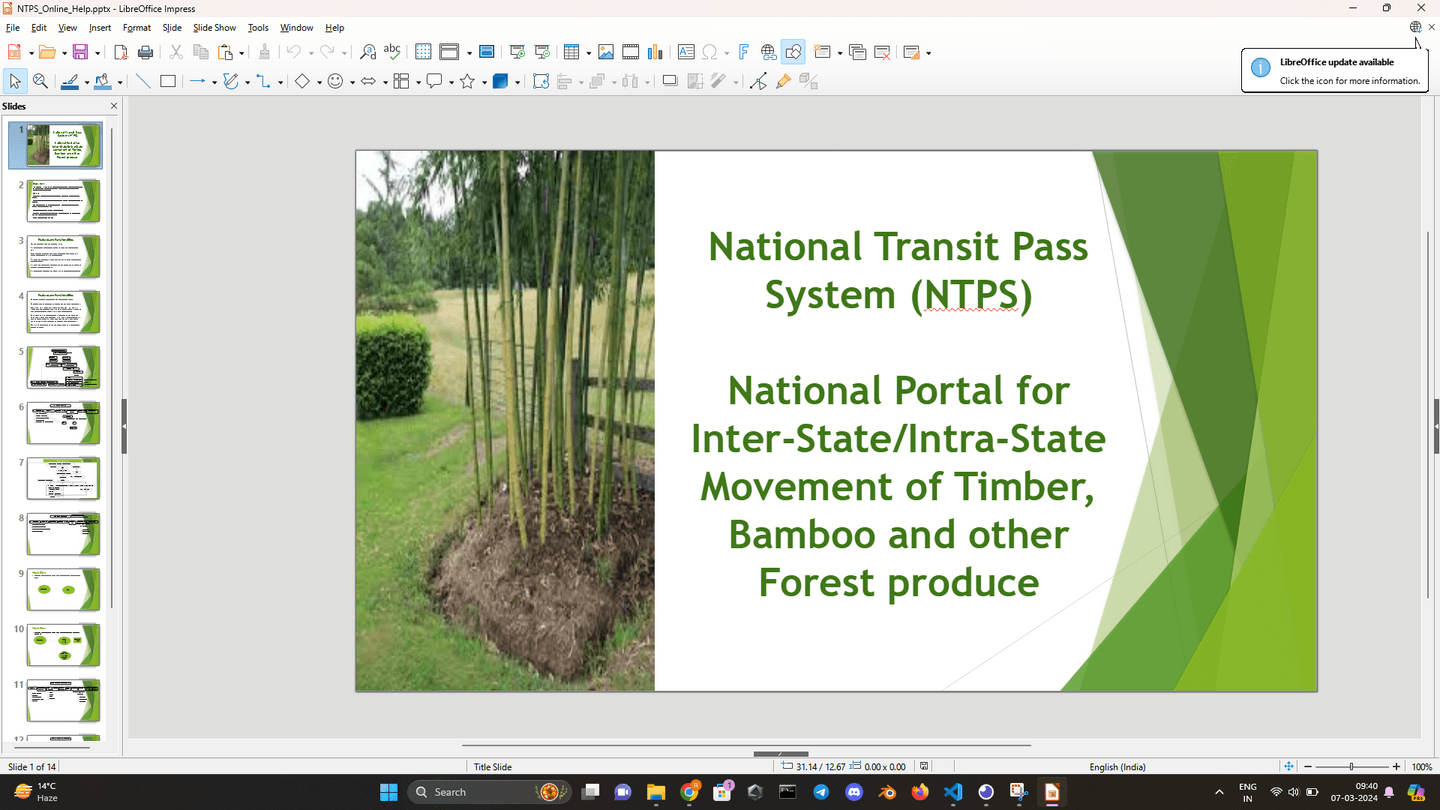
Task: Export directly as PDF
Action: click(120, 52)
